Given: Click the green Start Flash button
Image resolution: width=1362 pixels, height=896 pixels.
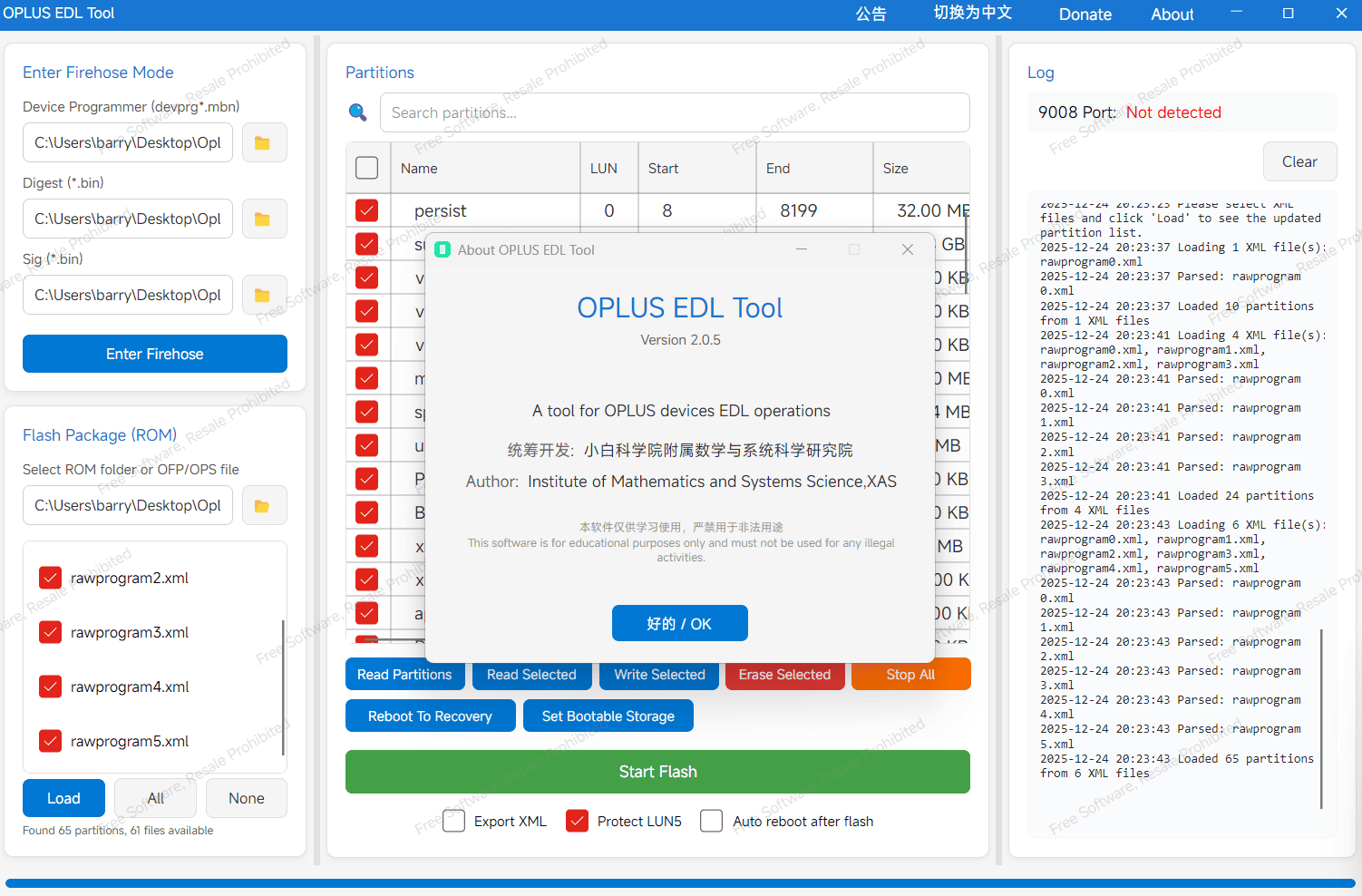Looking at the screenshot, I should tap(657, 772).
